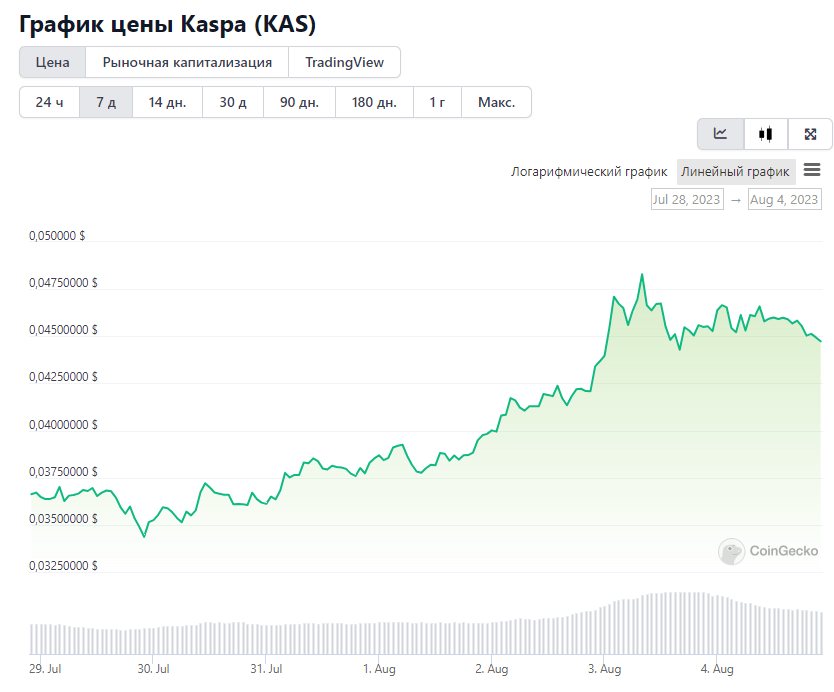Select the 24 ч time range
This screenshot has height=692, width=834.
pos(49,102)
